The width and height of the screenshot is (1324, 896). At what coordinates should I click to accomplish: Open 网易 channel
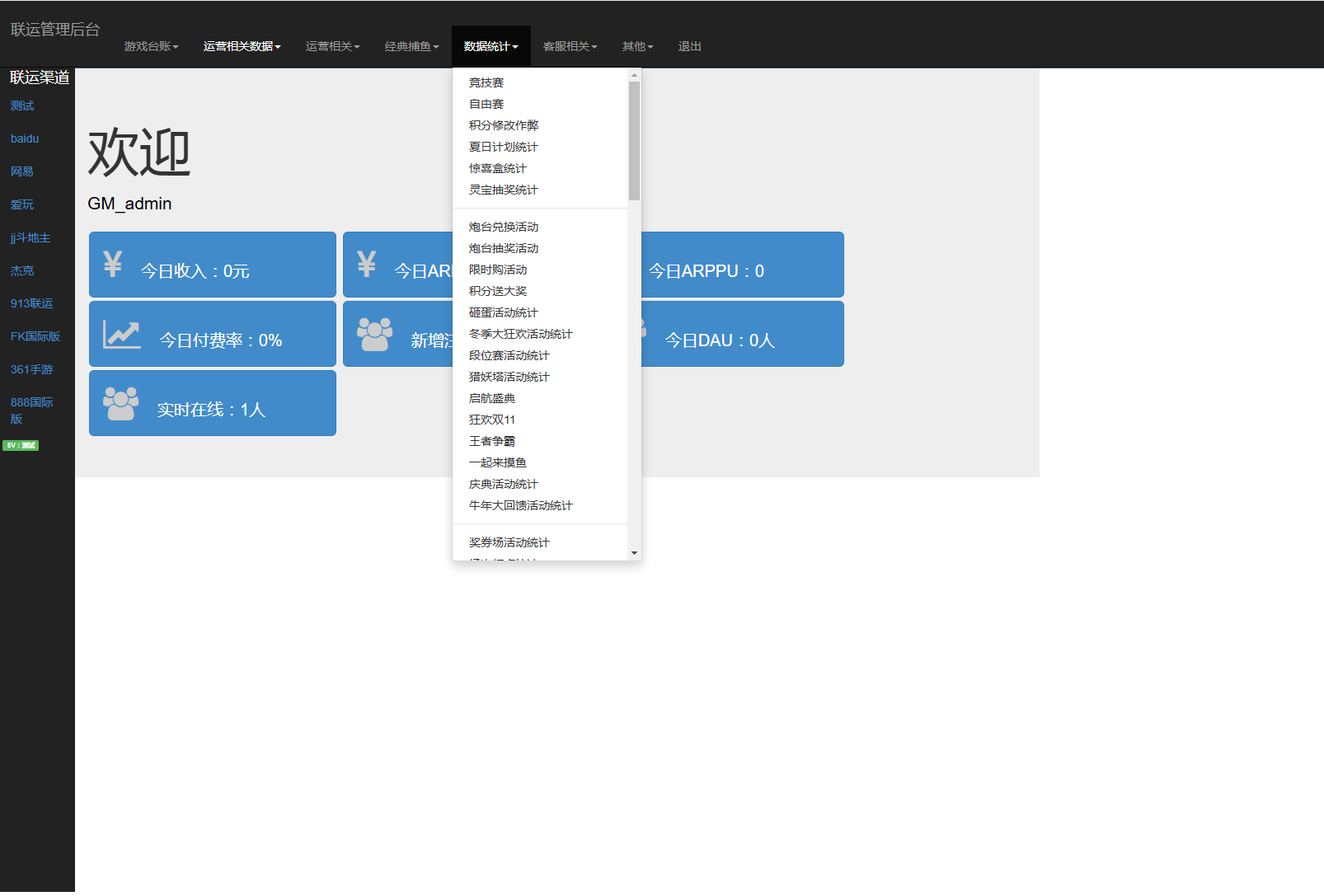(22, 171)
